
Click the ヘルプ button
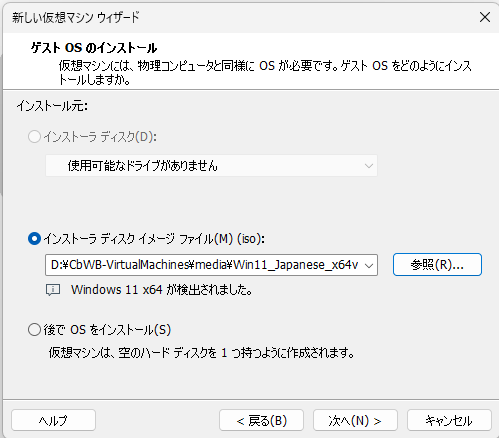click(53, 420)
